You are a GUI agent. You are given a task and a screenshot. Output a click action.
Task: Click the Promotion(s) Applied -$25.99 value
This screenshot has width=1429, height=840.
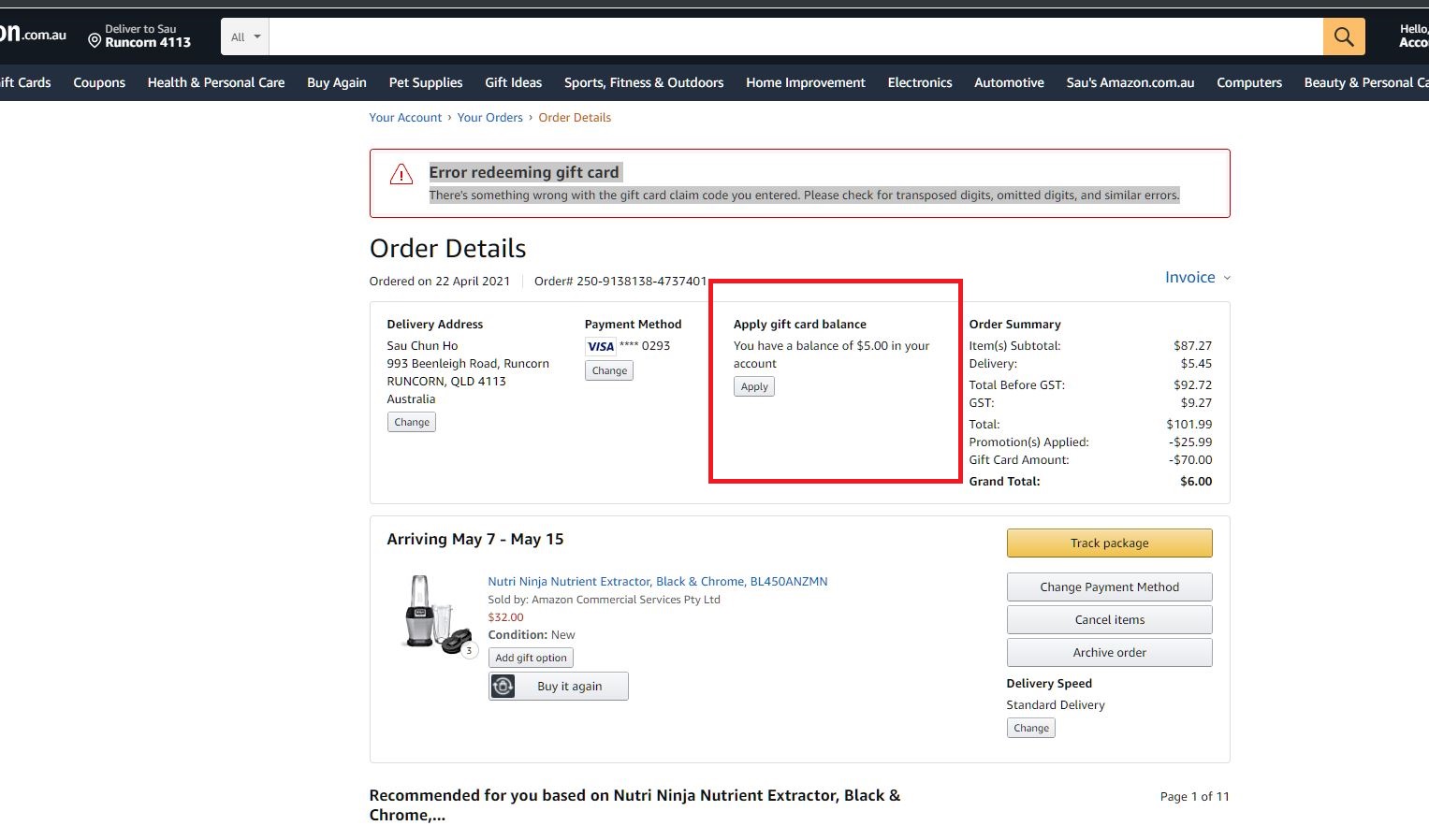tap(1190, 442)
